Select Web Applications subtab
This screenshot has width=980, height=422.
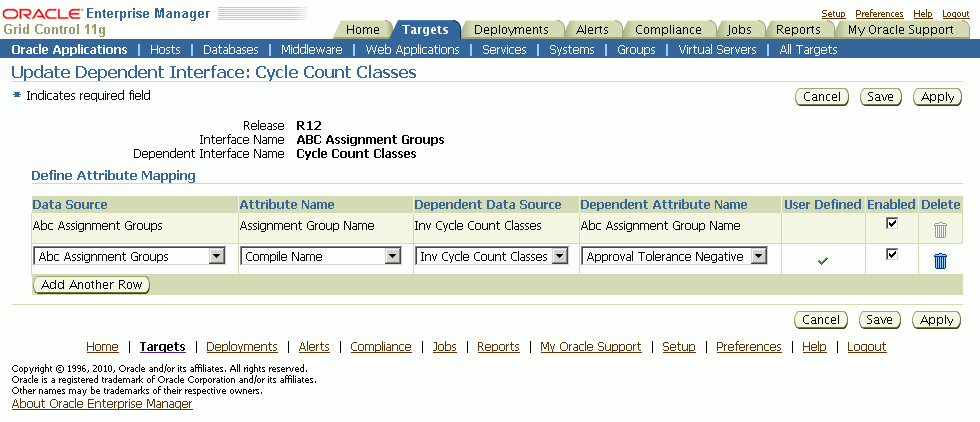[412, 49]
